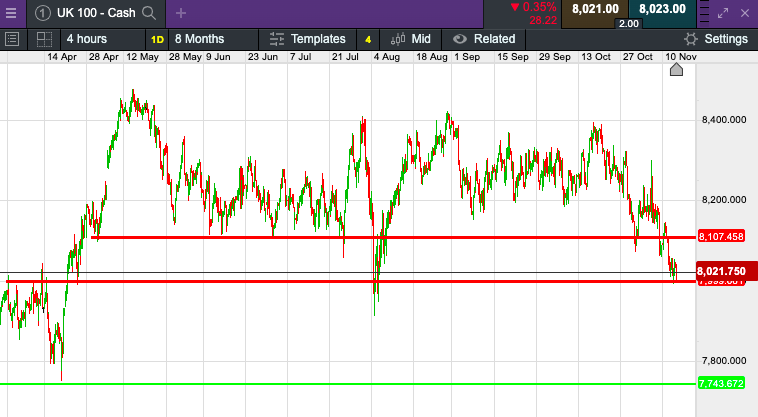This screenshot has height=417, width=758.
Task: Toggle Related instruments view
Action: pos(483,39)
